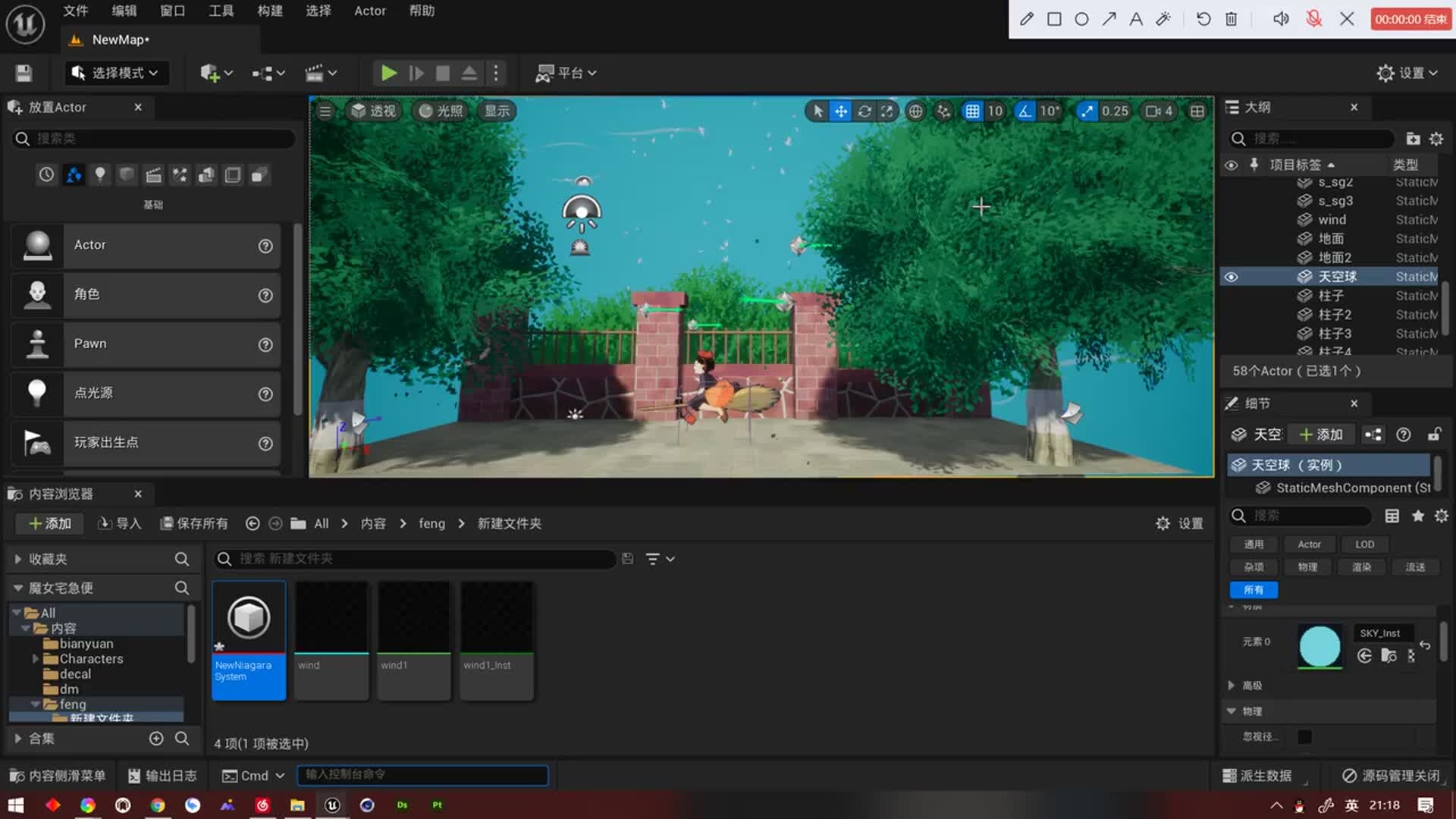The image size is (1456, 819).
Task: Click the SKY_Inst cyan material swatch
Action: click(1319, 646)
